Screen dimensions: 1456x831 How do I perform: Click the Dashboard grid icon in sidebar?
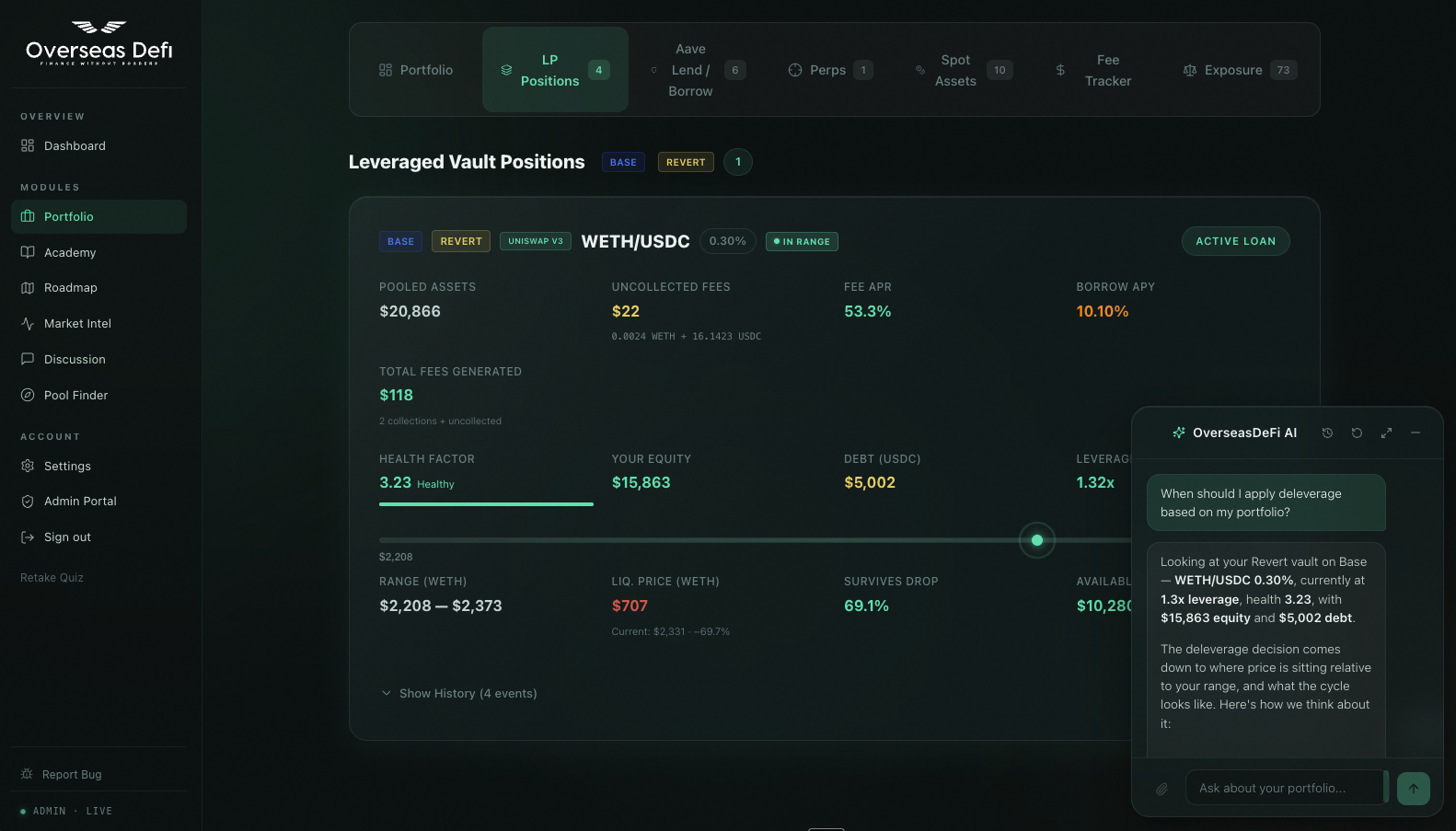[x=28, y=145]
